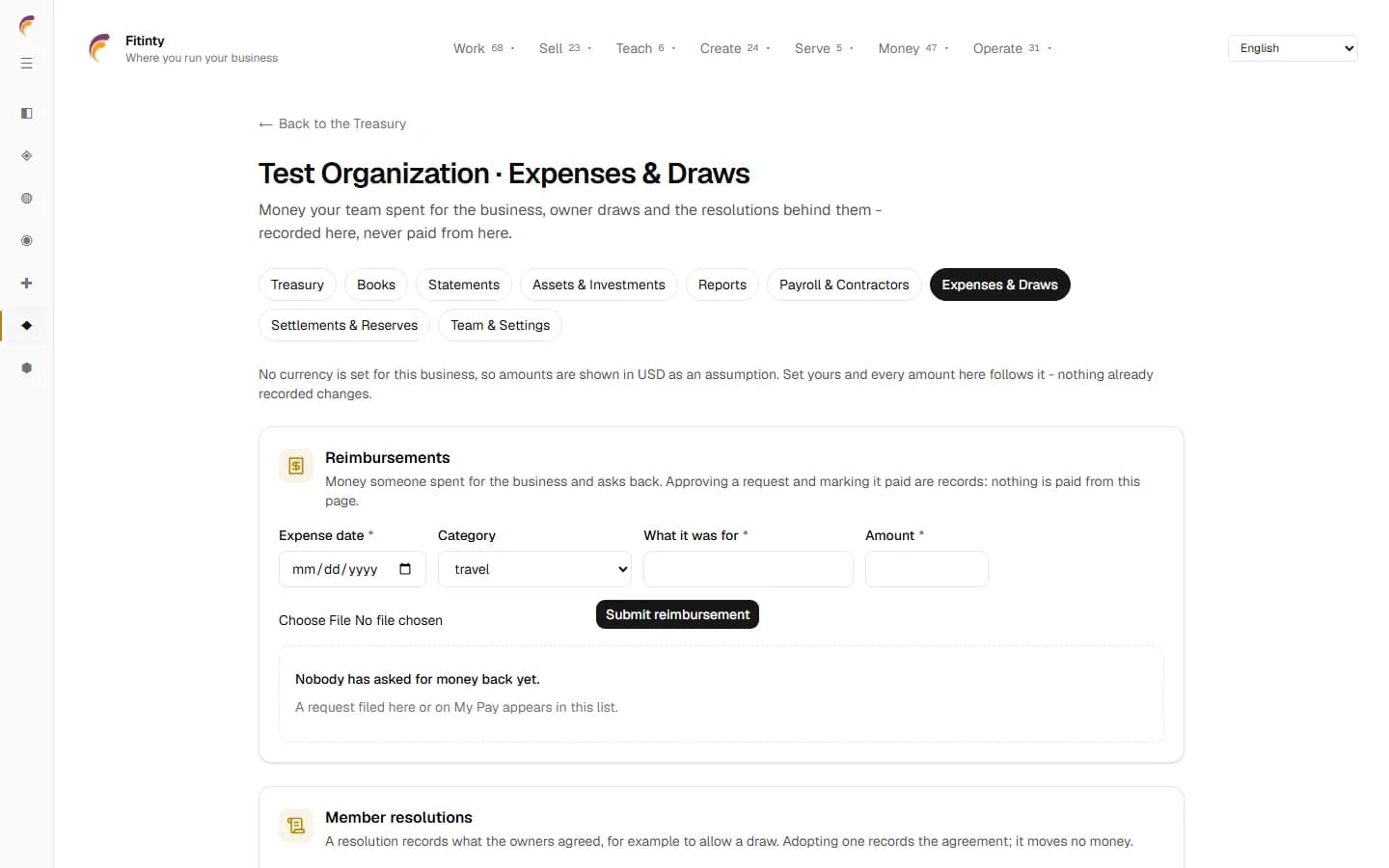Select the Payroll & Contractors tab
The width and height of the screenshot is (1389, 868).
coord(844,285)
